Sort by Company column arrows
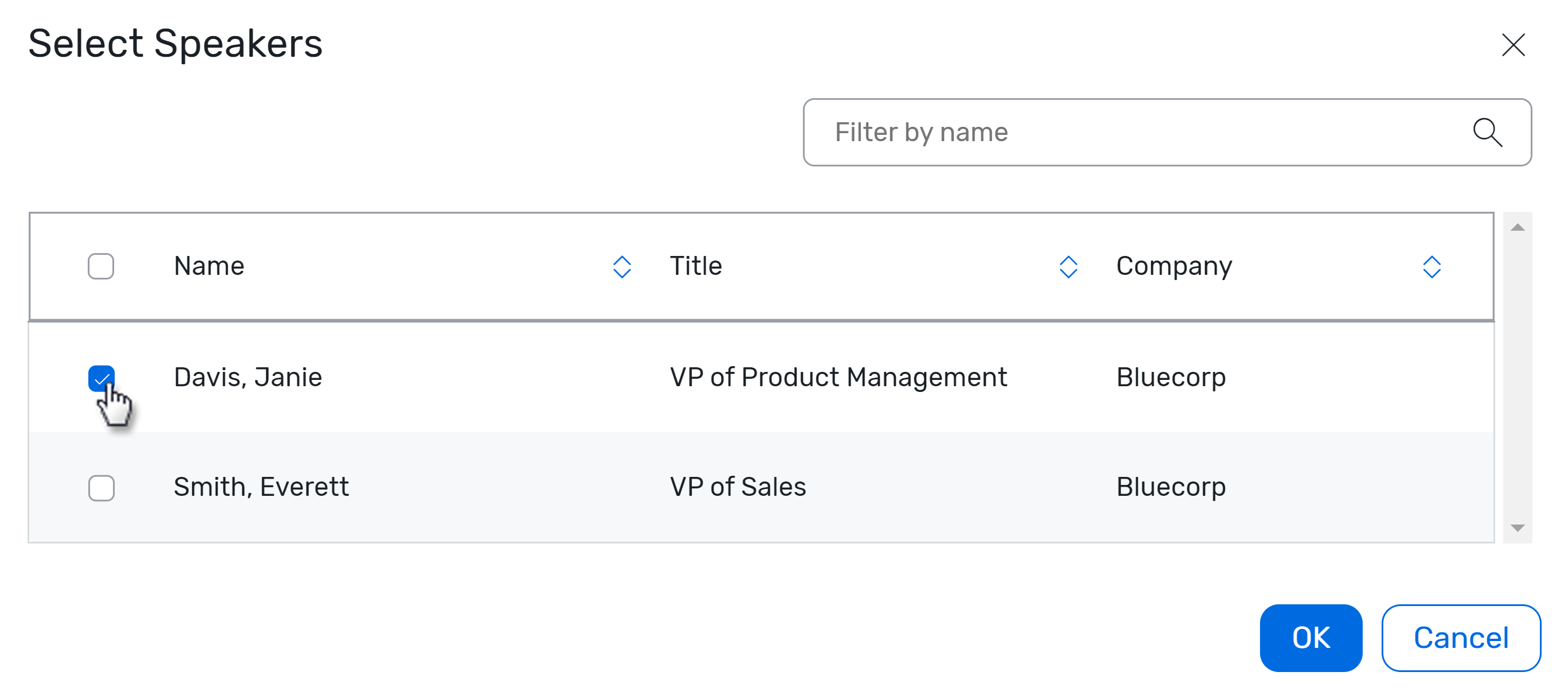1568x699 pixels. tap(1431, 267)
